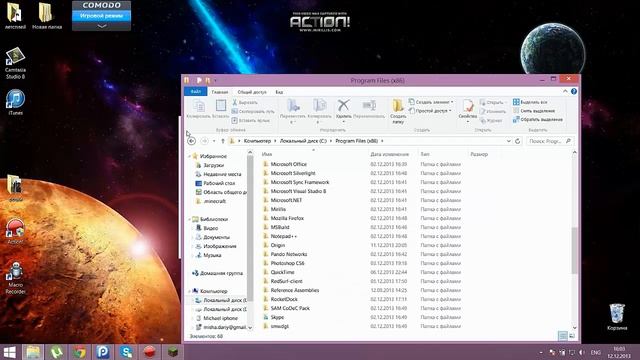Switch to the Общий доступ ribbon tab
This screenshot has height=360, width=640.
(x=252, y=92)
